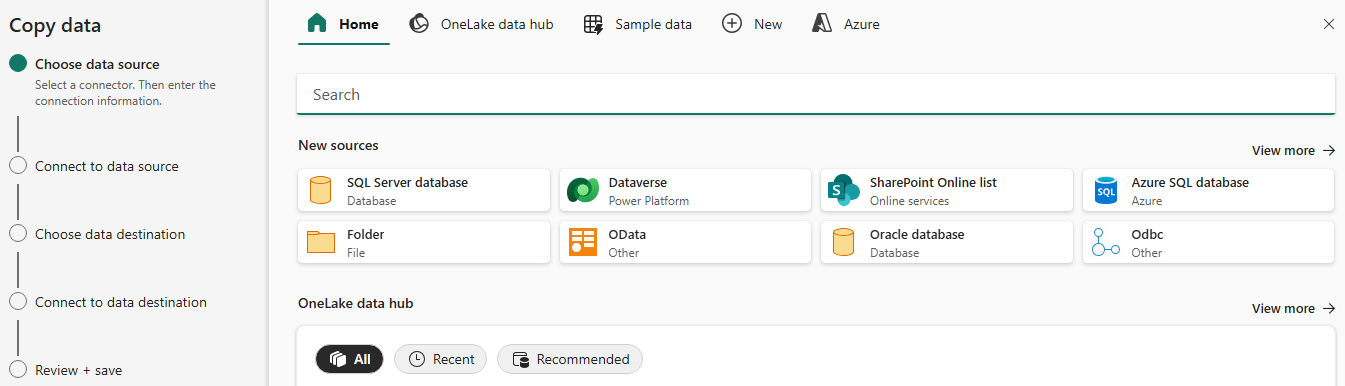Image resolution: width=1345 pixels, height=386 pixels.
Task: Click the Oracle database cylinder icon
Action: pyautogui.click(x=843, y=242)
